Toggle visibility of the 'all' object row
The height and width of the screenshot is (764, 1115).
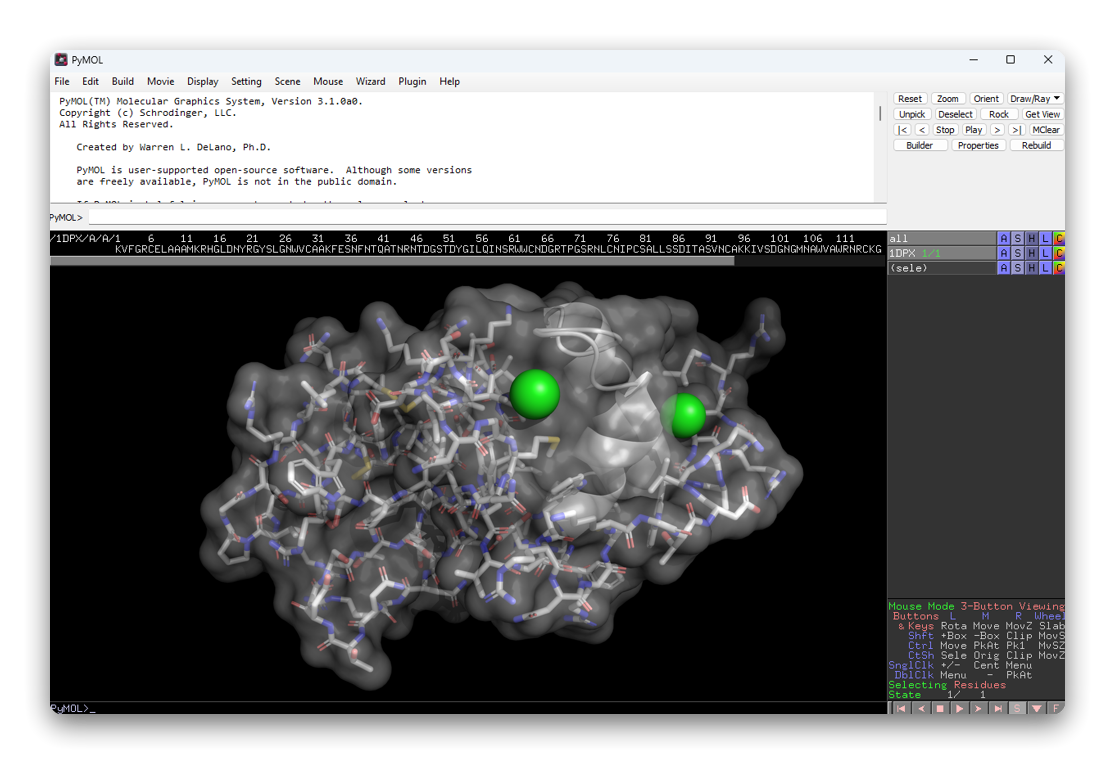pyautogui.click(x=941, y=238)
